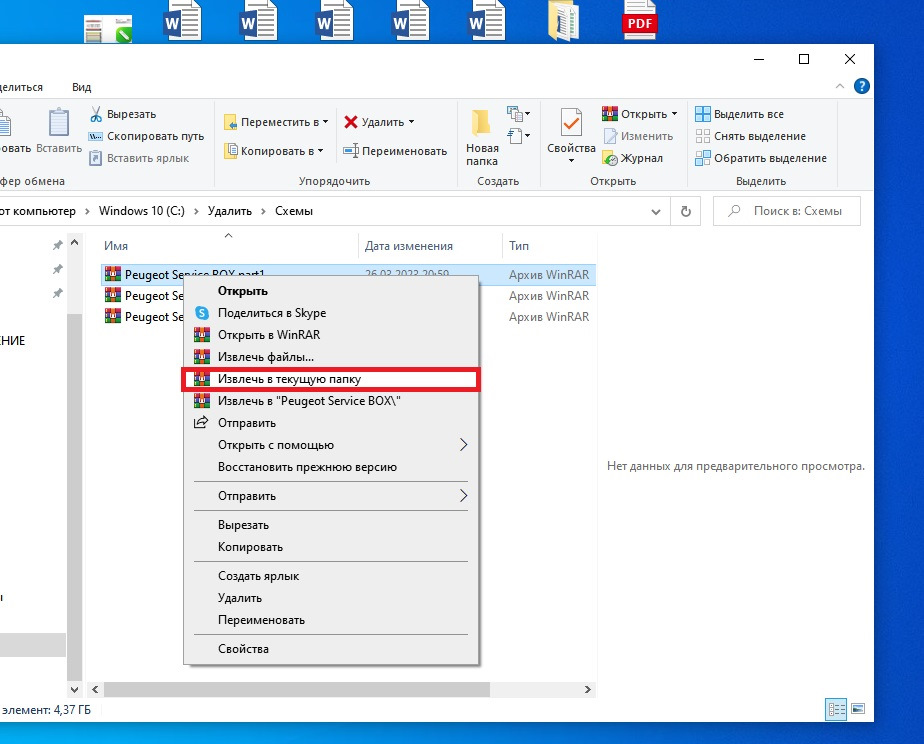Click Вставить ярлык in the ribbon

point(139,158)
